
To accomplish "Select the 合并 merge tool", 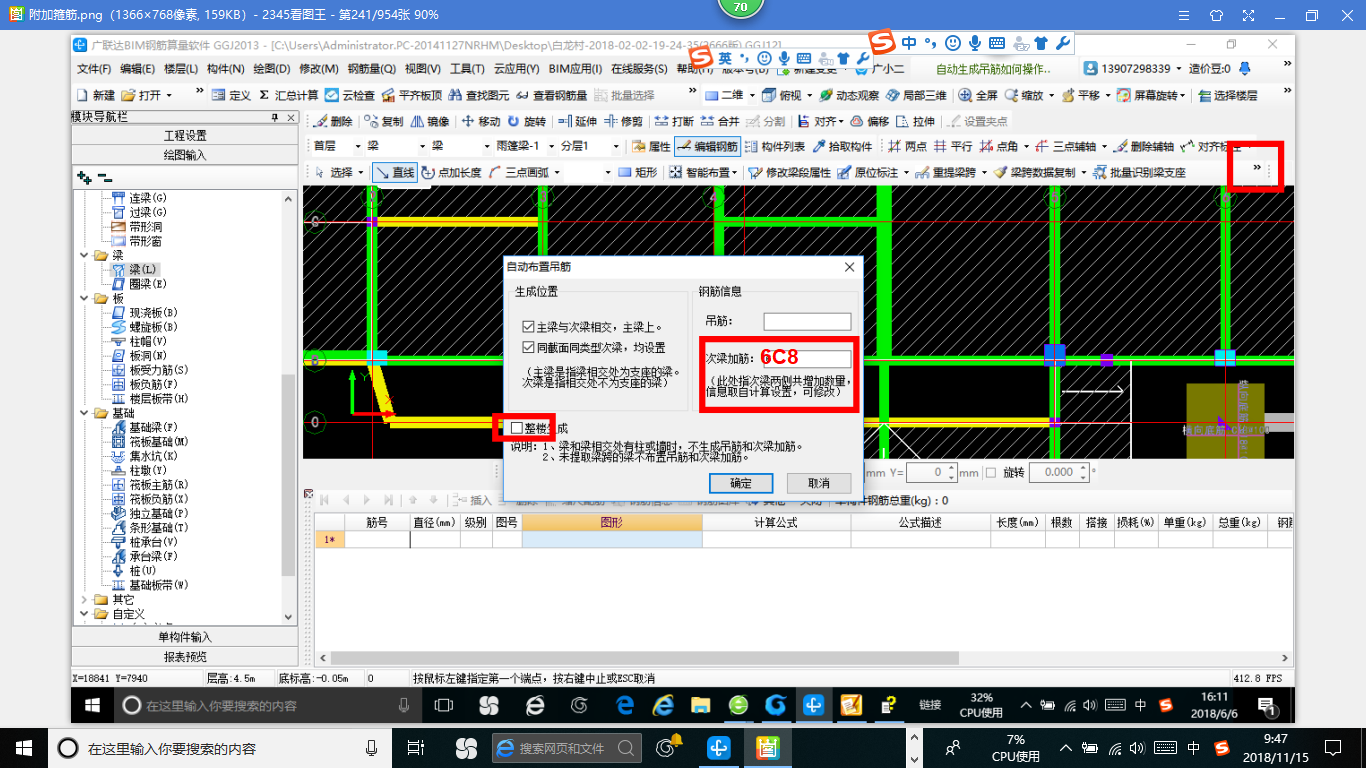I will (x=721, y=121).
